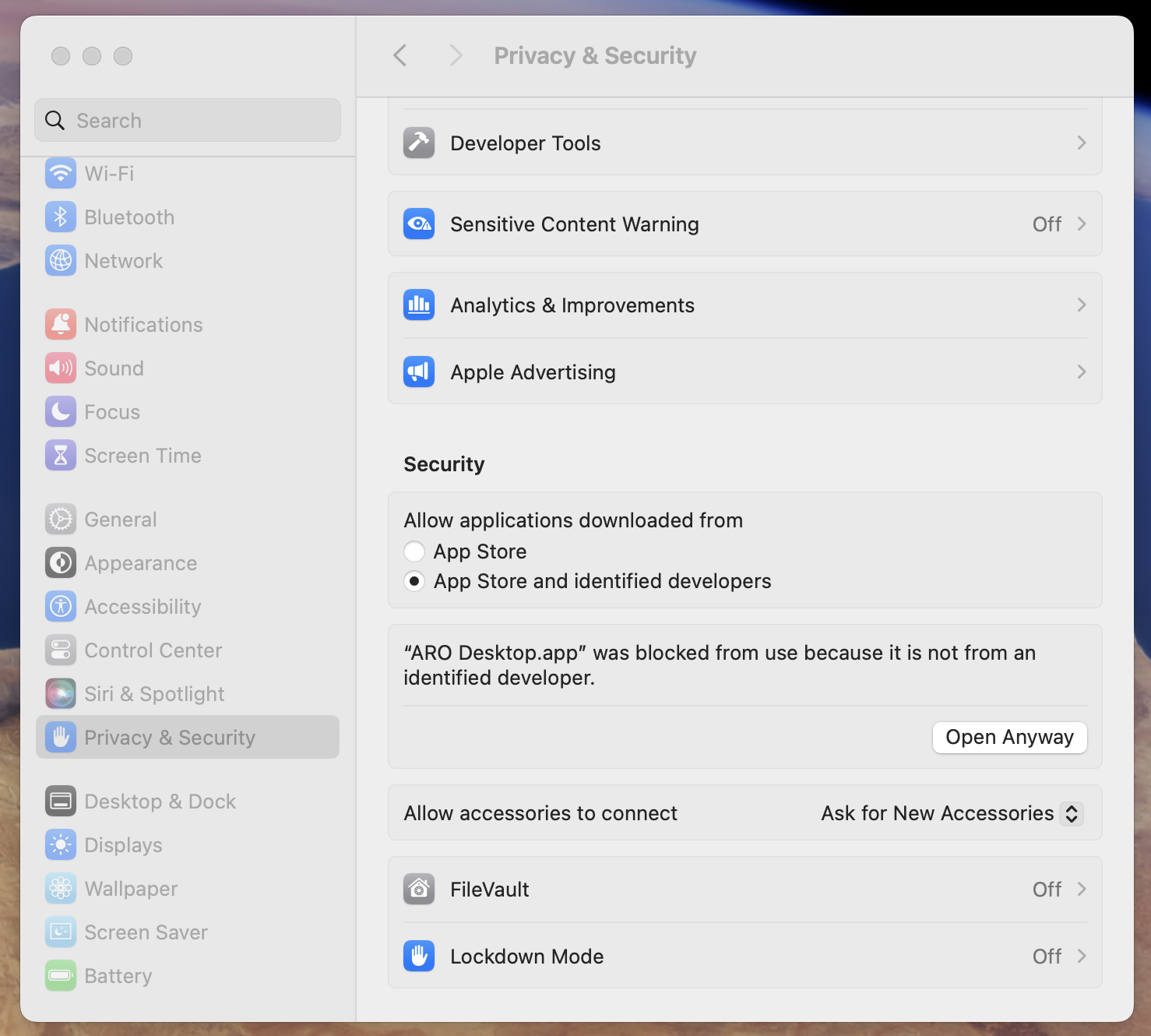Select the Notifications bell icon
Image resolution: width=1151 pixels, height=1036 pixels.
pos(61,324)
